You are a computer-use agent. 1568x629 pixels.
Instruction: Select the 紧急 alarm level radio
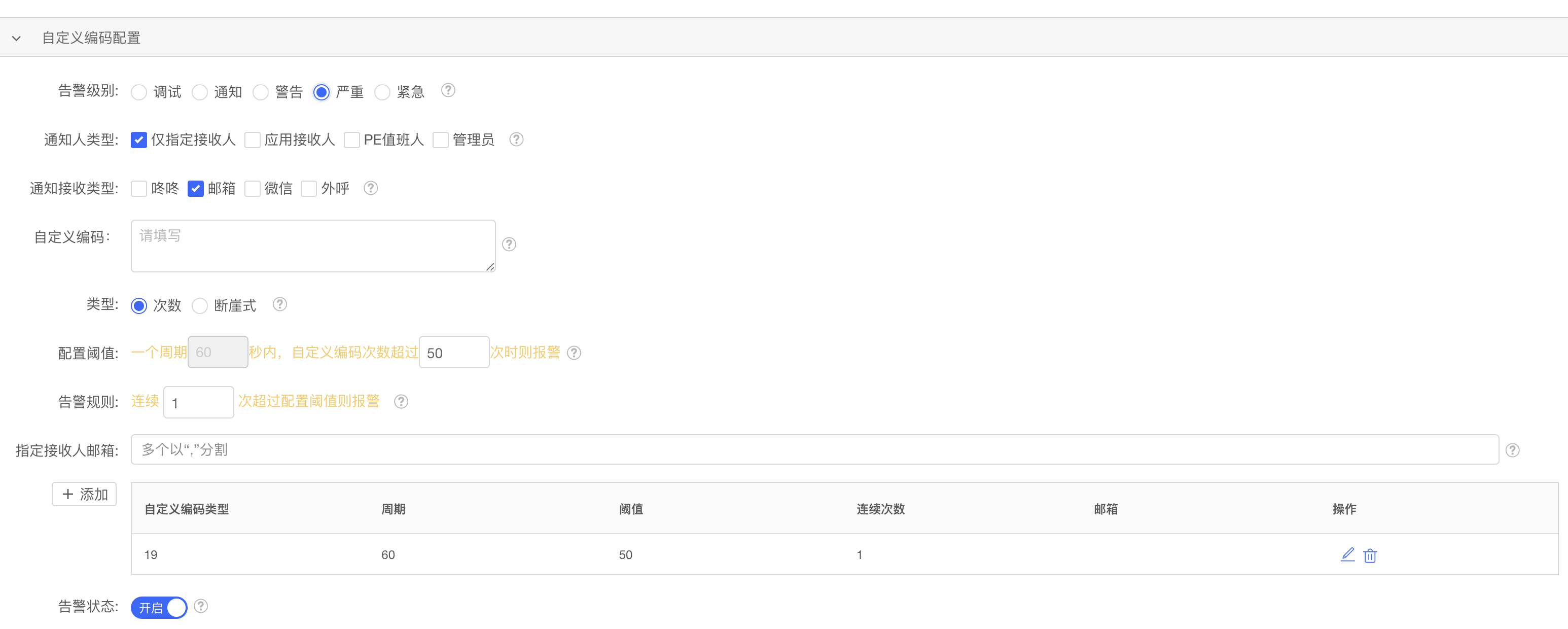pyautogui.click(x=382, y=92)
